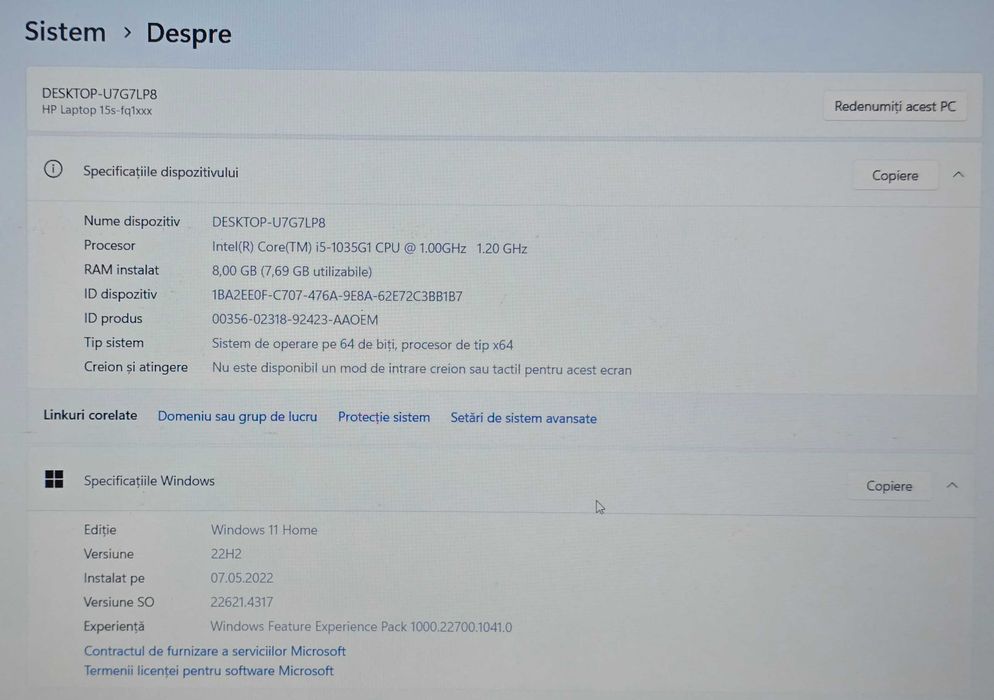This screenshot has height=700, width=994.
Task: Select device ID 1BA2EE0F-C707-476A-9E8A-62E72C3BB1B7
Action: point(337,296)
